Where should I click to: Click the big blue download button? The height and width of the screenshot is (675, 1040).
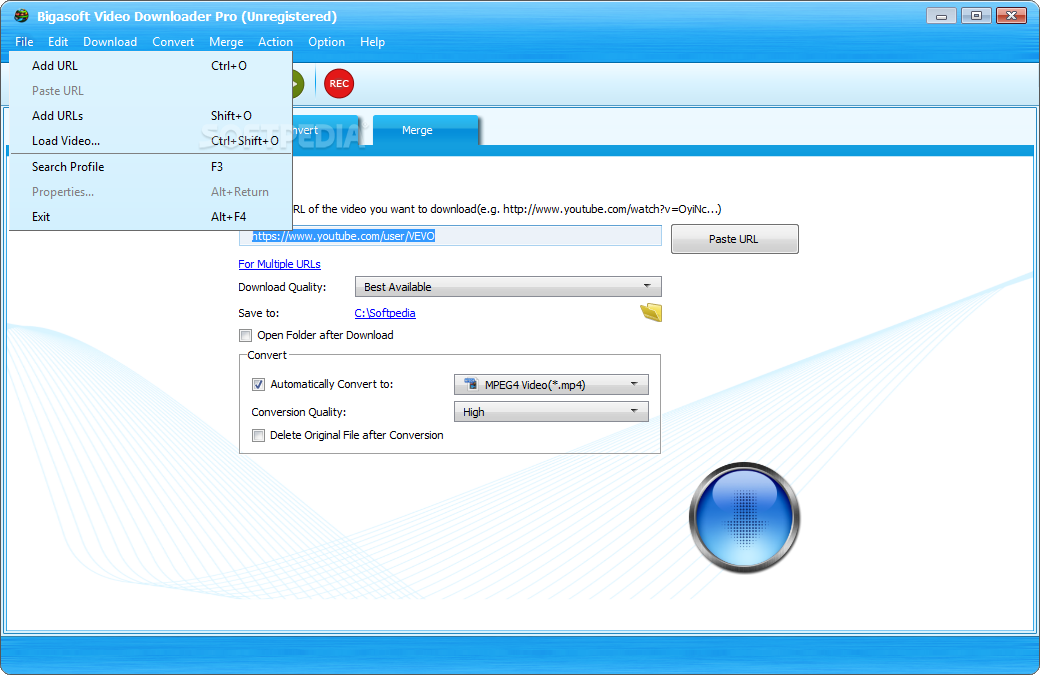744,518
